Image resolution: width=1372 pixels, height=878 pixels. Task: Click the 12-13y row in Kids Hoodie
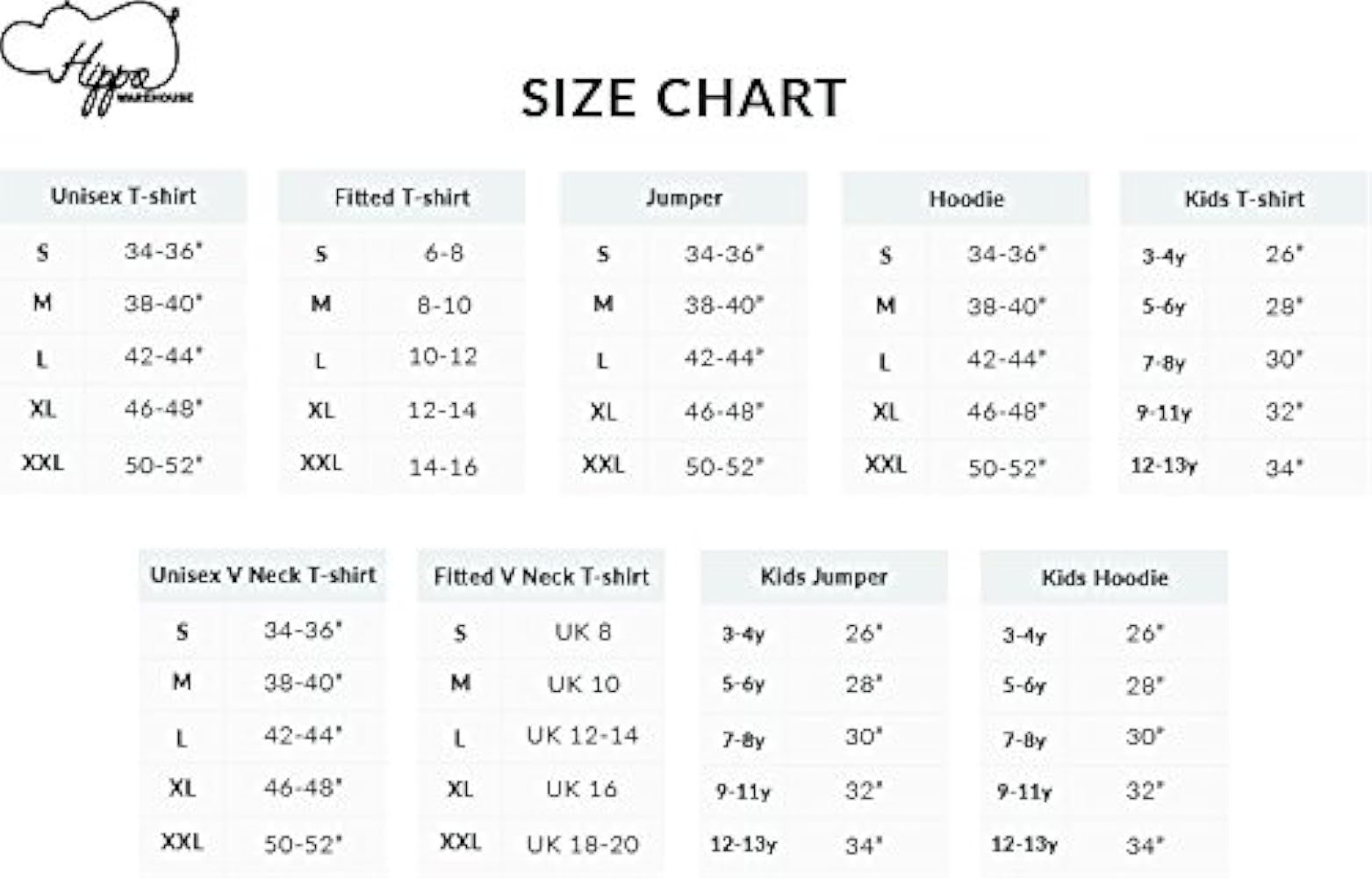pos(1024,845)
